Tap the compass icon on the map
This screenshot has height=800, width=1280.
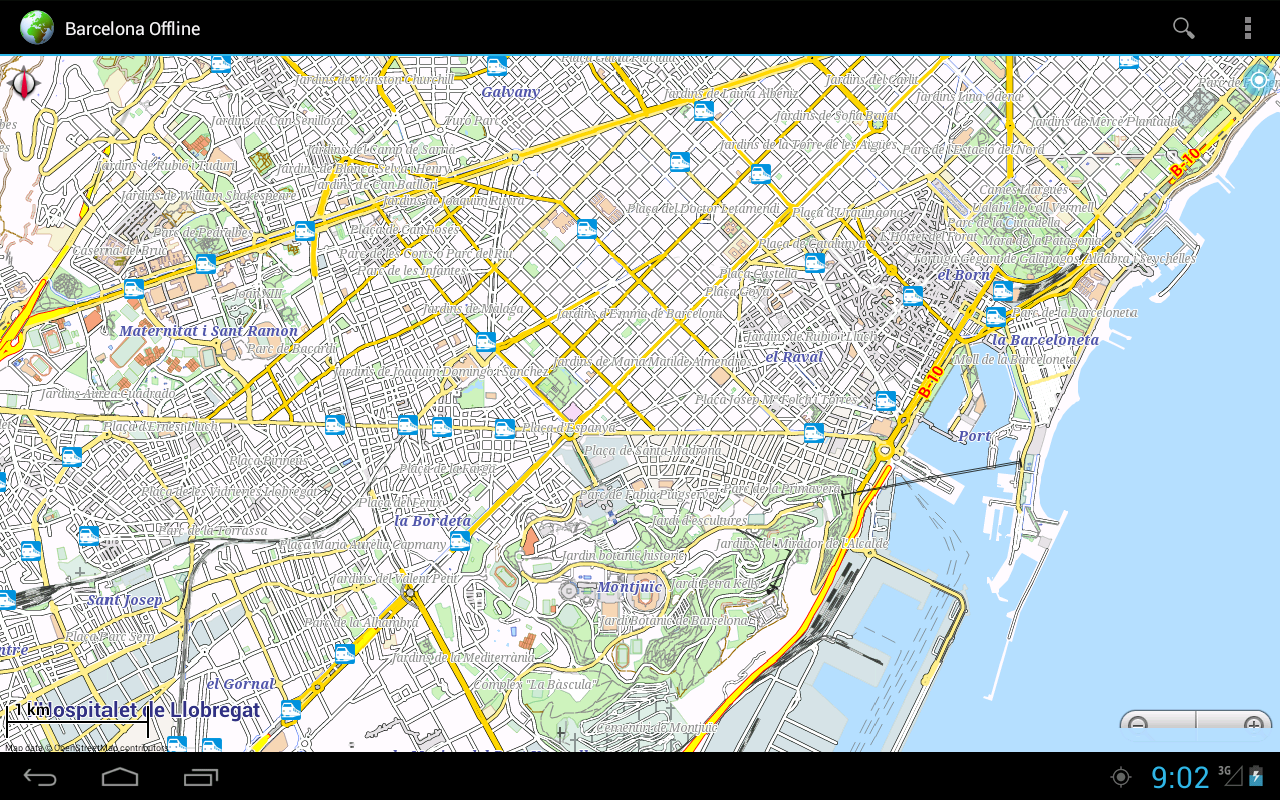tap(22, 84)
